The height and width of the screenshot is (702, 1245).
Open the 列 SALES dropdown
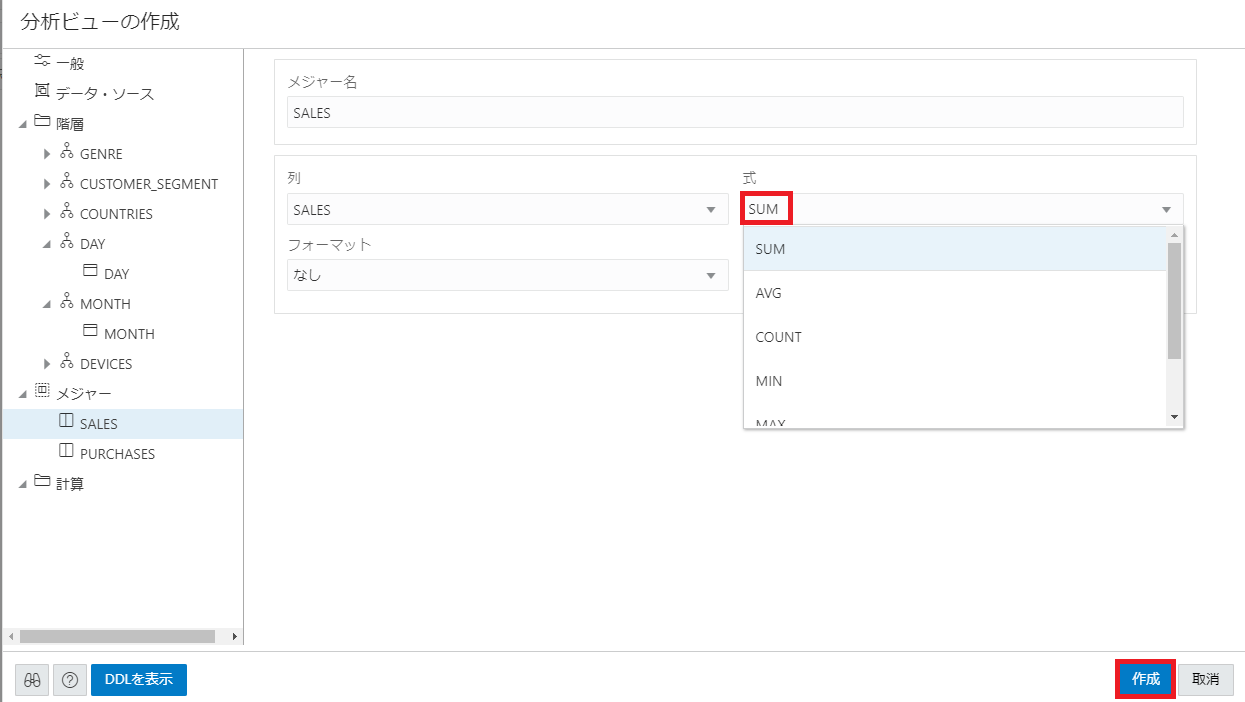pyautogui.click(x=710, y=210)
